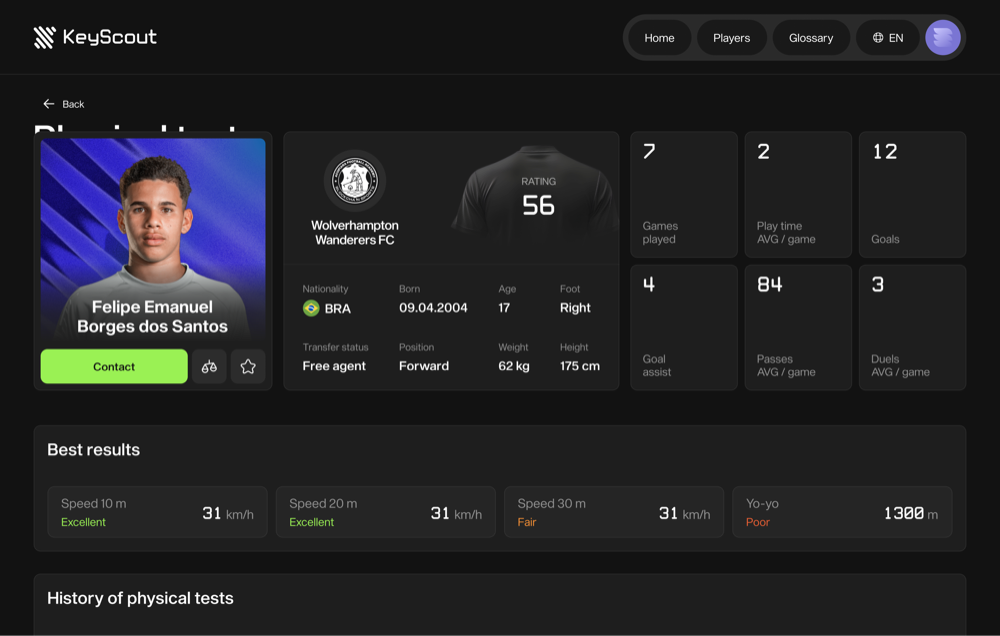The image size is (1000, 636).
Task: Click the Back link text
Action: click(73, 104)
